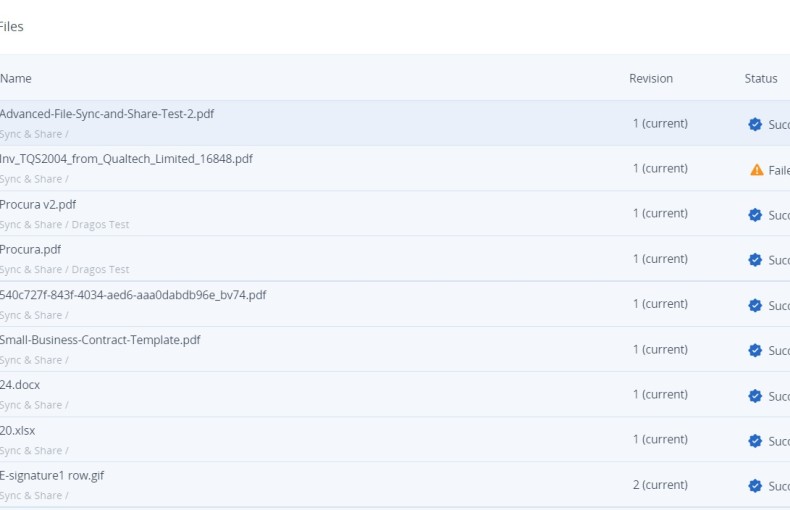Click the Sync & Share / Dragos Test path under Procura.pdf

click(x=65, y=270)
